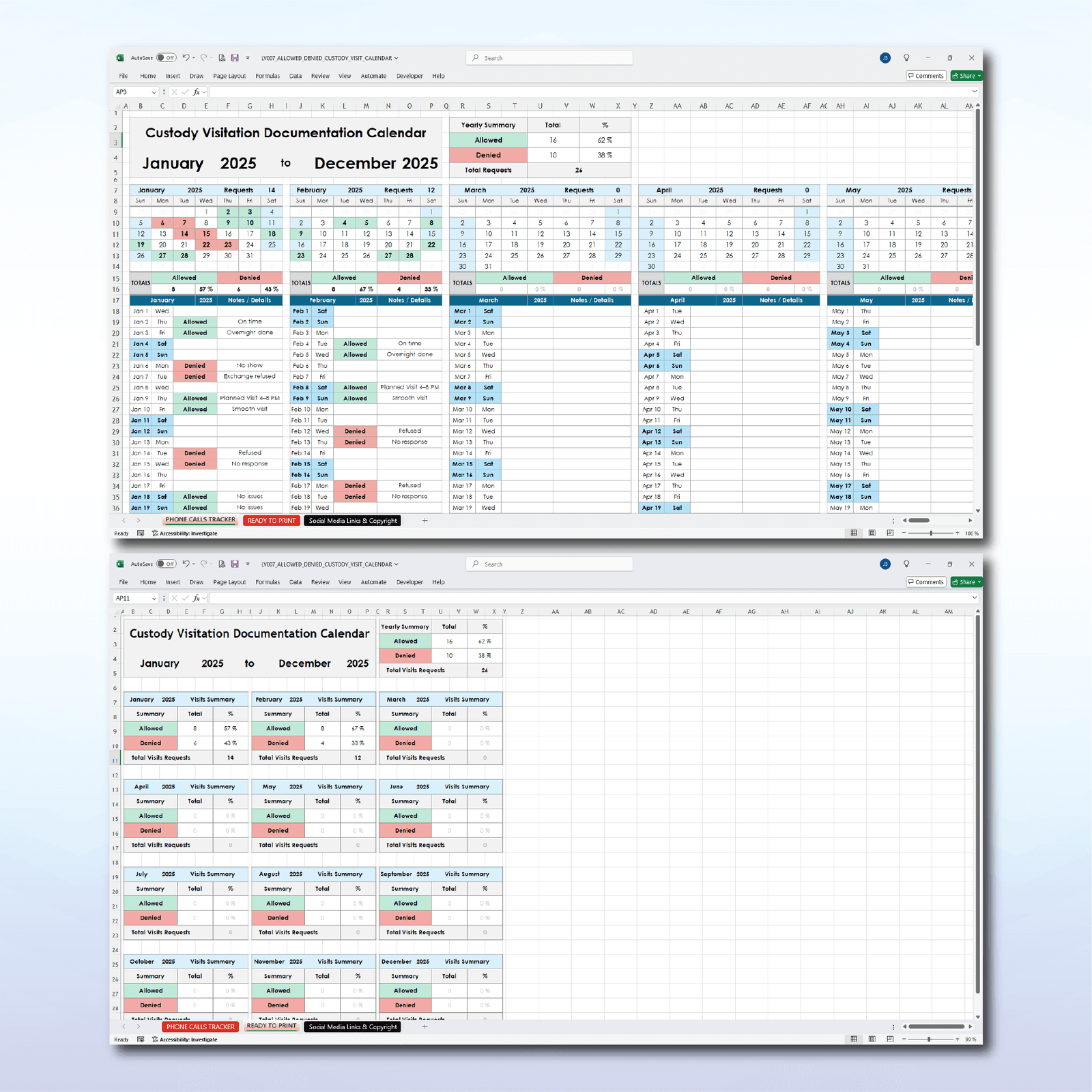Expand the file name dropdown in the top window title bar
1092x1092 pixels.
coord(397,58)
